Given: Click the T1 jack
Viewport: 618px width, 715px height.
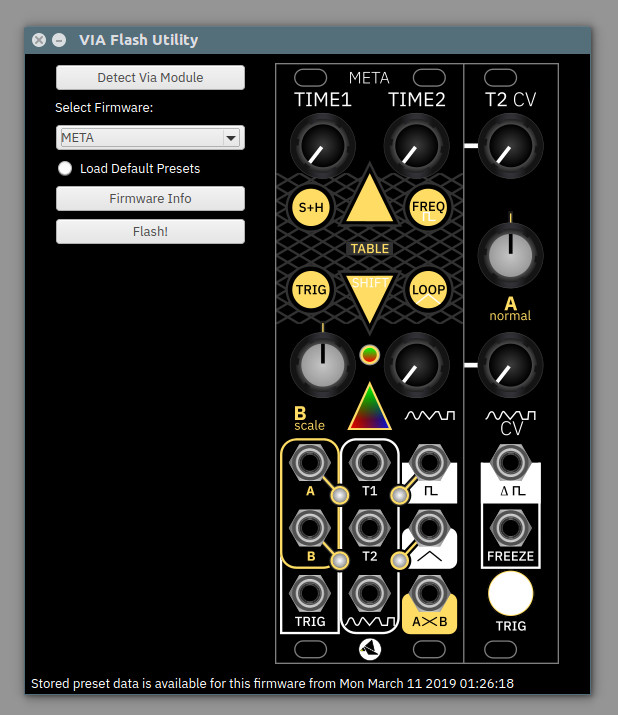Looking at the screenshot, I should point(369,462).
